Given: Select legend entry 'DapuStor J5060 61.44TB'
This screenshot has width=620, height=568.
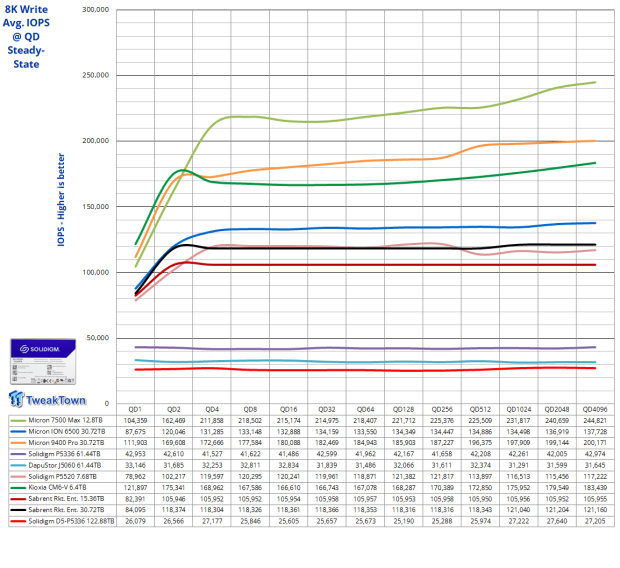Looking at the screenshot, I should pos(65,465).
